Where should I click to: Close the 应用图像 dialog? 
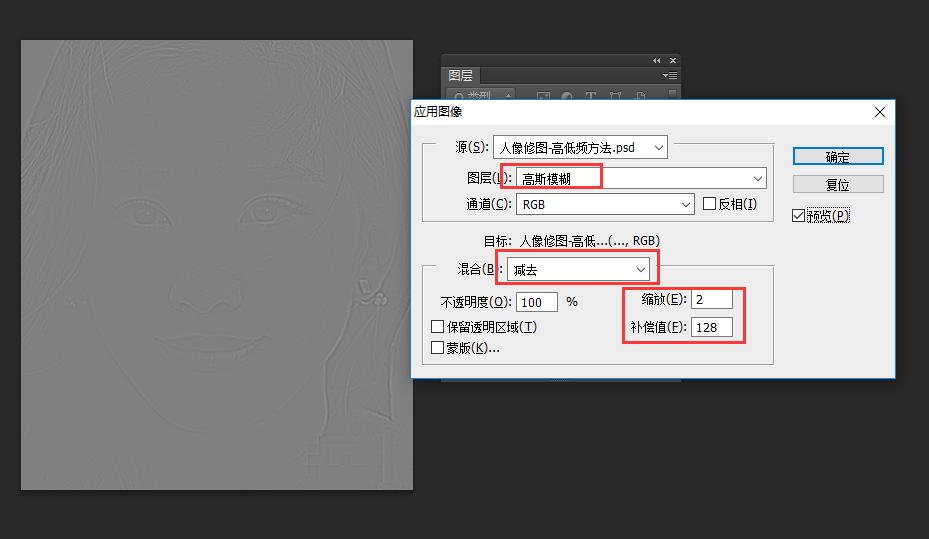click(x=880, y=112)
